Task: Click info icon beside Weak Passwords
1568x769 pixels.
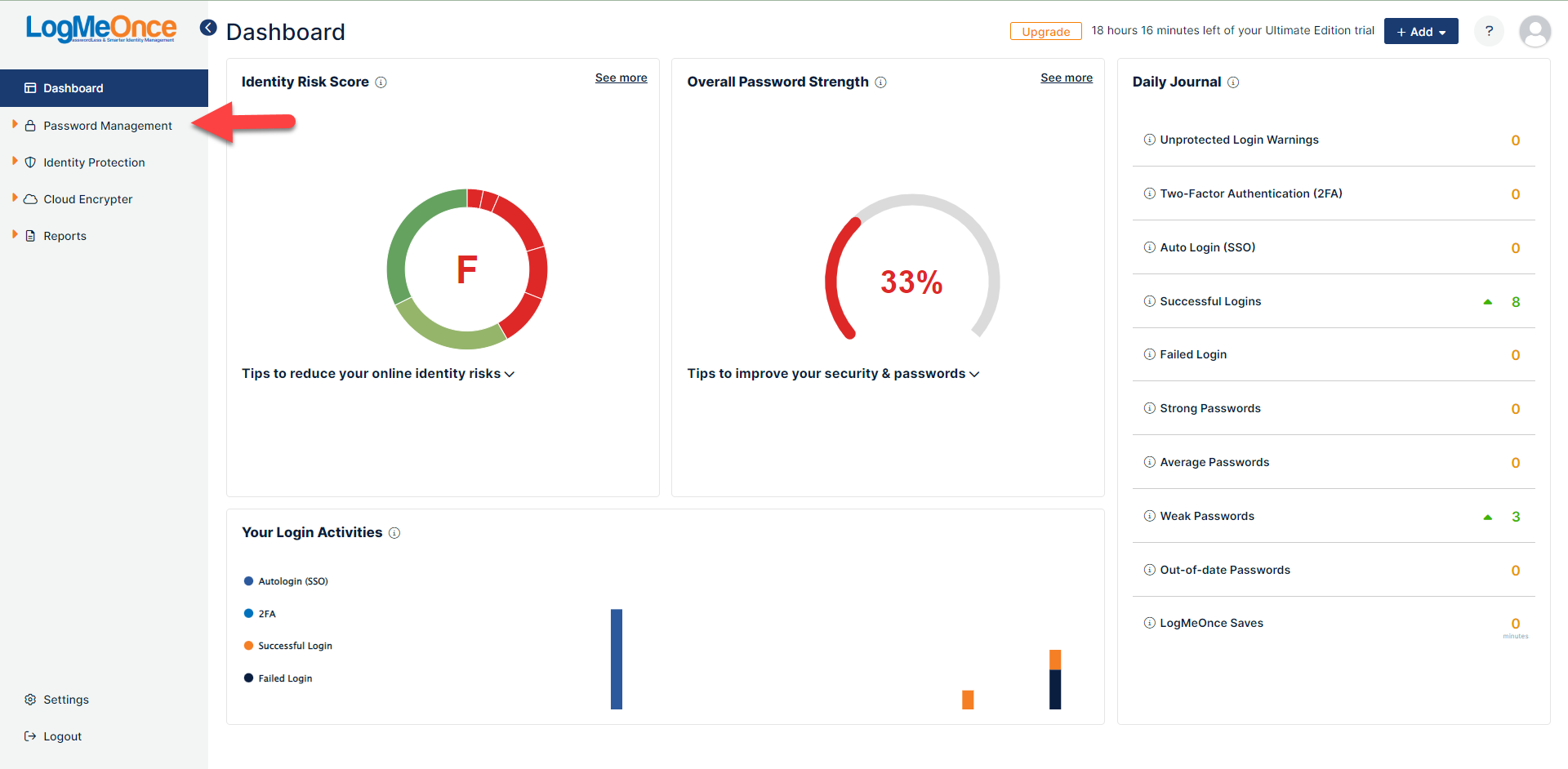Action: [x=1150, y=516]
